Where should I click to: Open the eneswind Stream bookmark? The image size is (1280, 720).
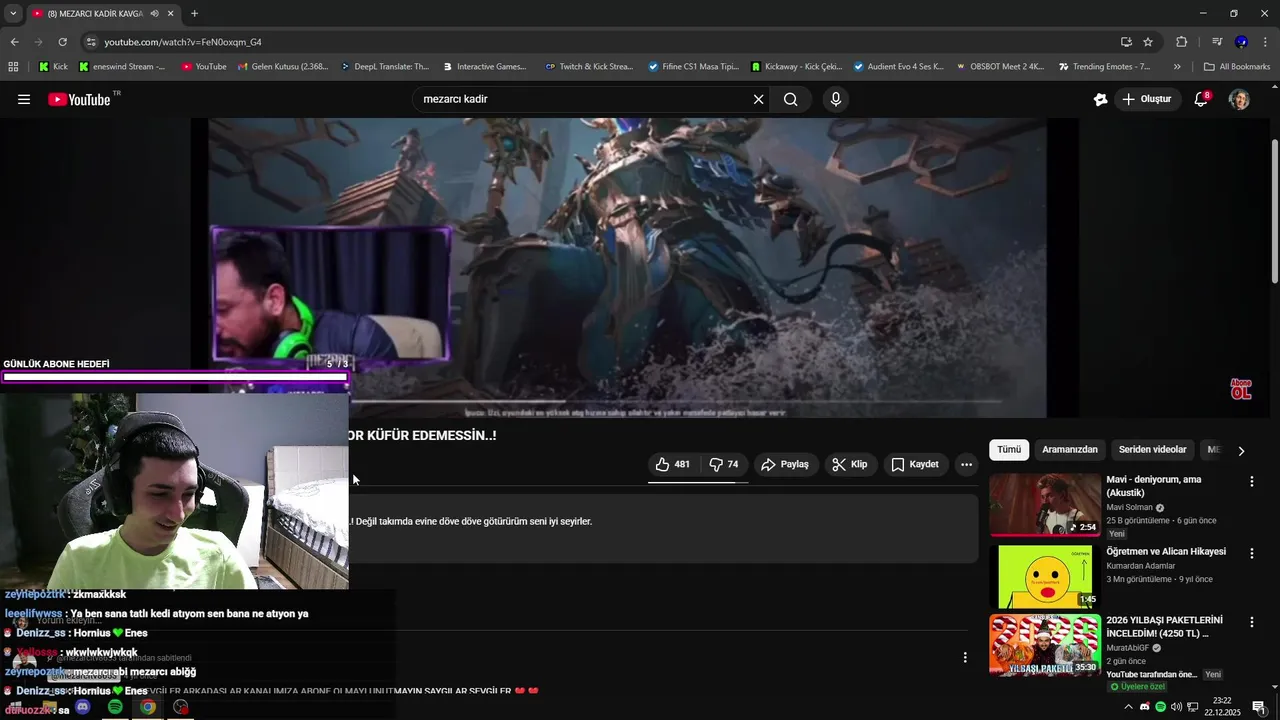(x=122, y=67)
